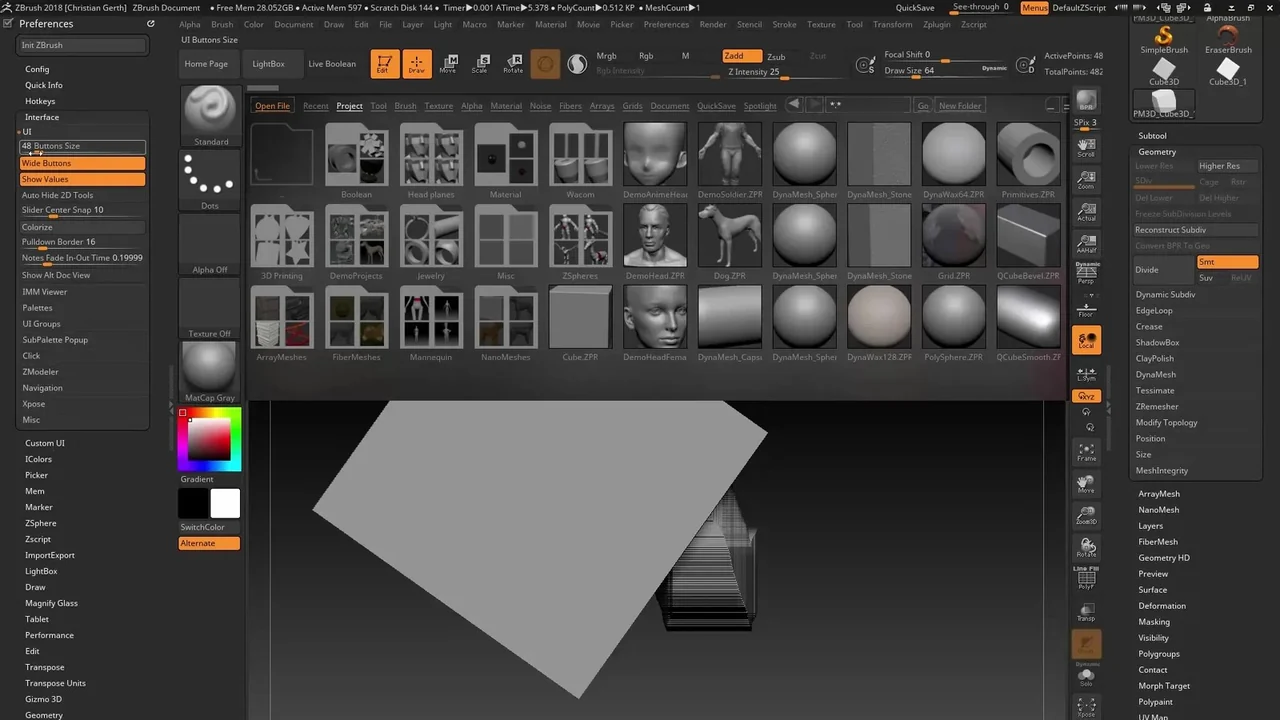Toggle PolyF line fill
1280x720 pixels.
[1086, 579]
